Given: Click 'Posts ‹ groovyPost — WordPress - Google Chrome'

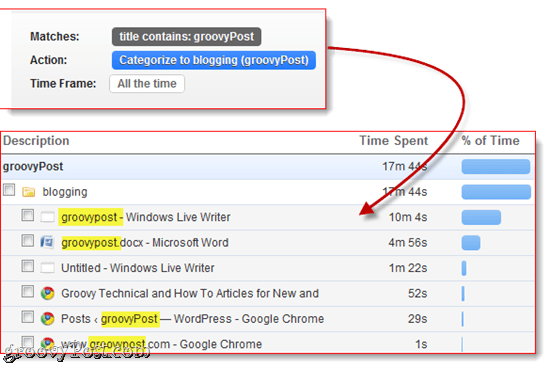Looking at the screenshot, I should pos(193,319).
